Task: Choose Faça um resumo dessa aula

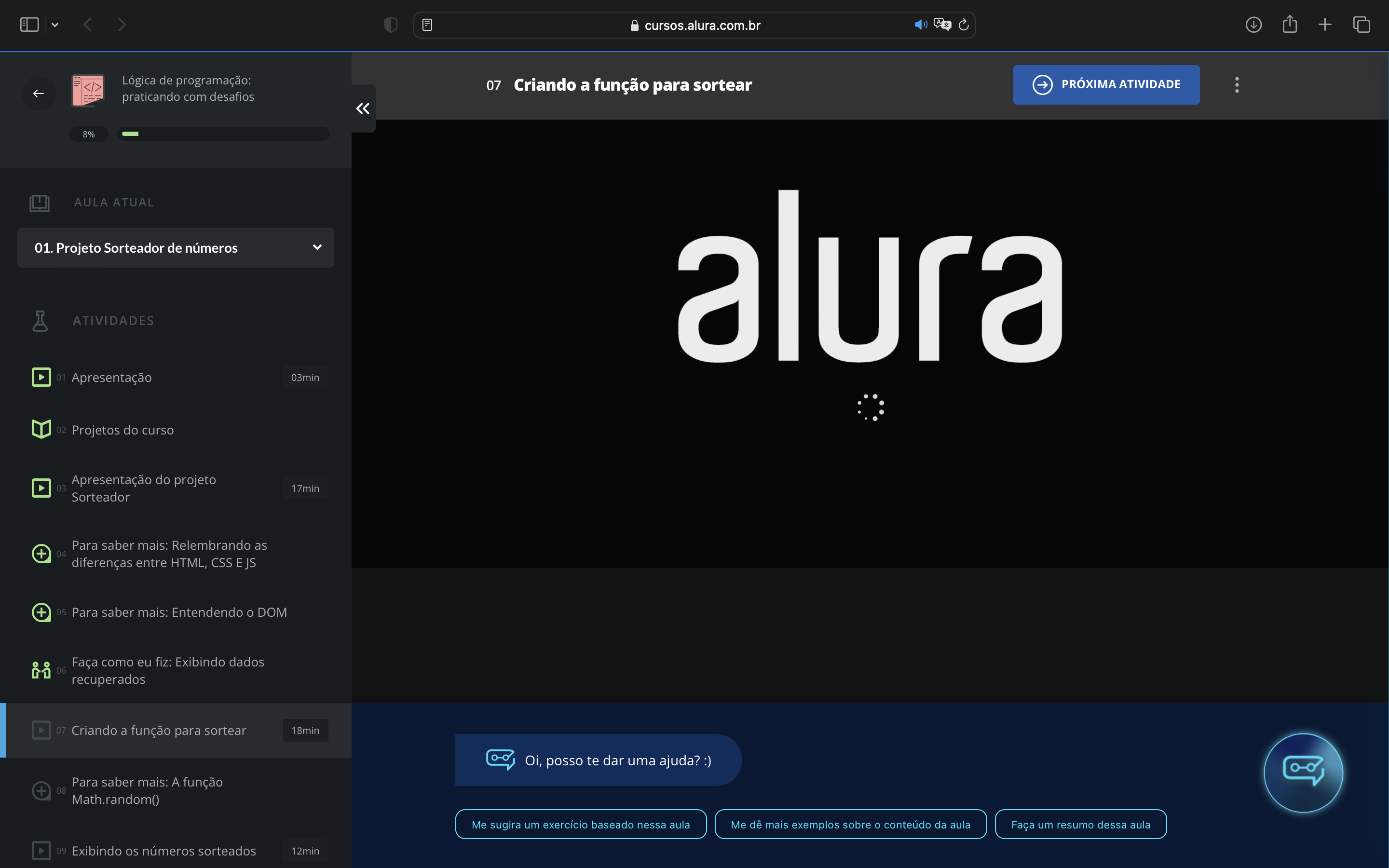Action: click(1081, 825)
